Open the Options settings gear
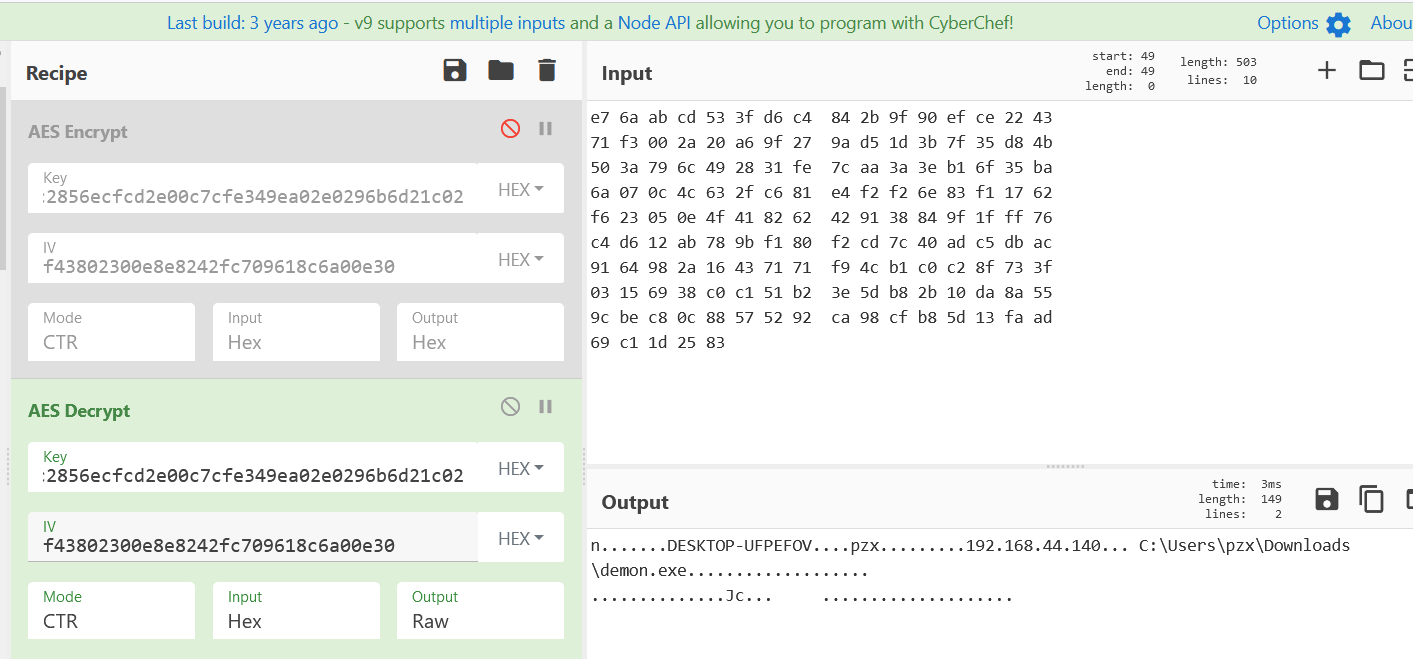Viewport: 1413px width, 659px height. tap(1338, 22)
